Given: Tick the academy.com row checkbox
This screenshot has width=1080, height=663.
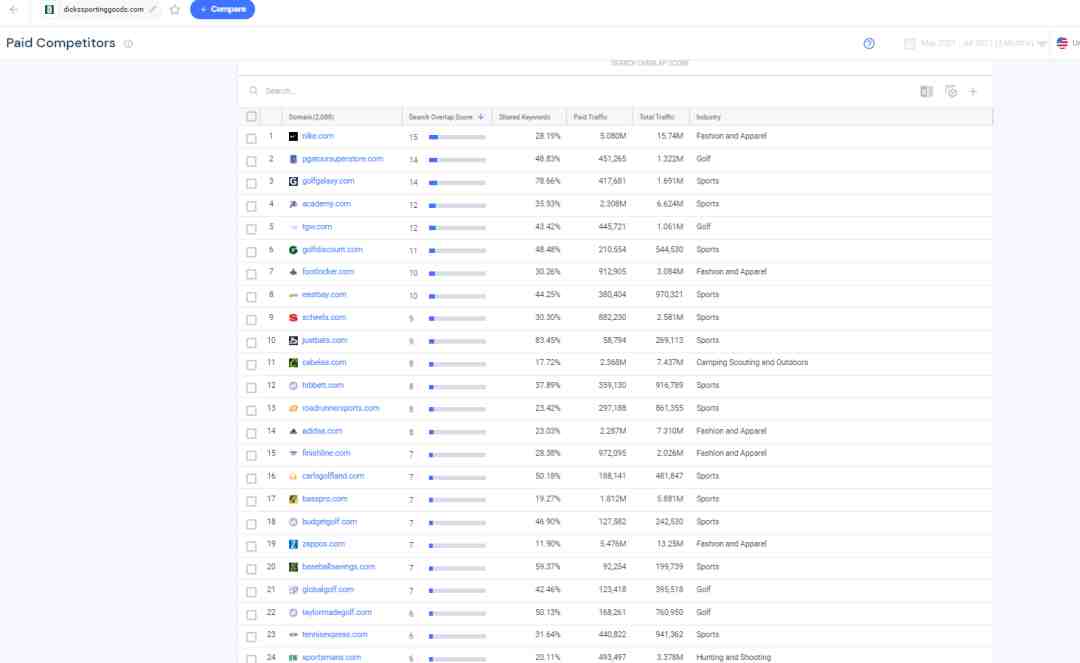Looking at the screenshot, I should [x=251, y=206].
